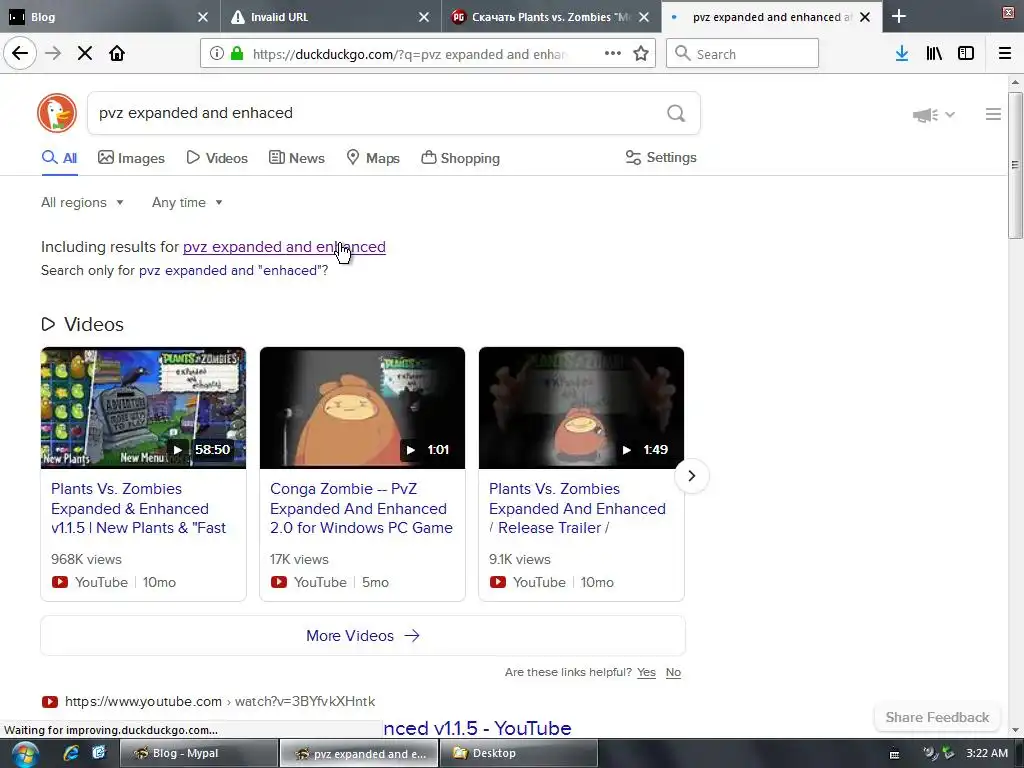Open Blog - Mypal taskbar button
Screen dimensions: 1024x768
tap(199, 754)
